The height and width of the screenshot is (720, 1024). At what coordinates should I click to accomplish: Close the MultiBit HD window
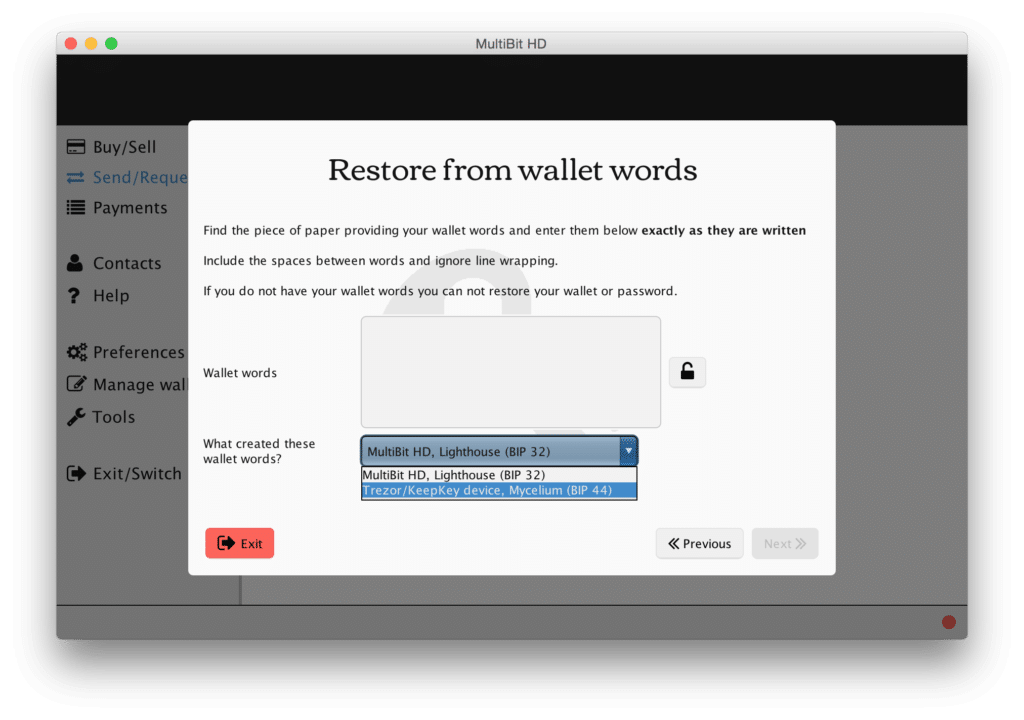pos(71,43)
